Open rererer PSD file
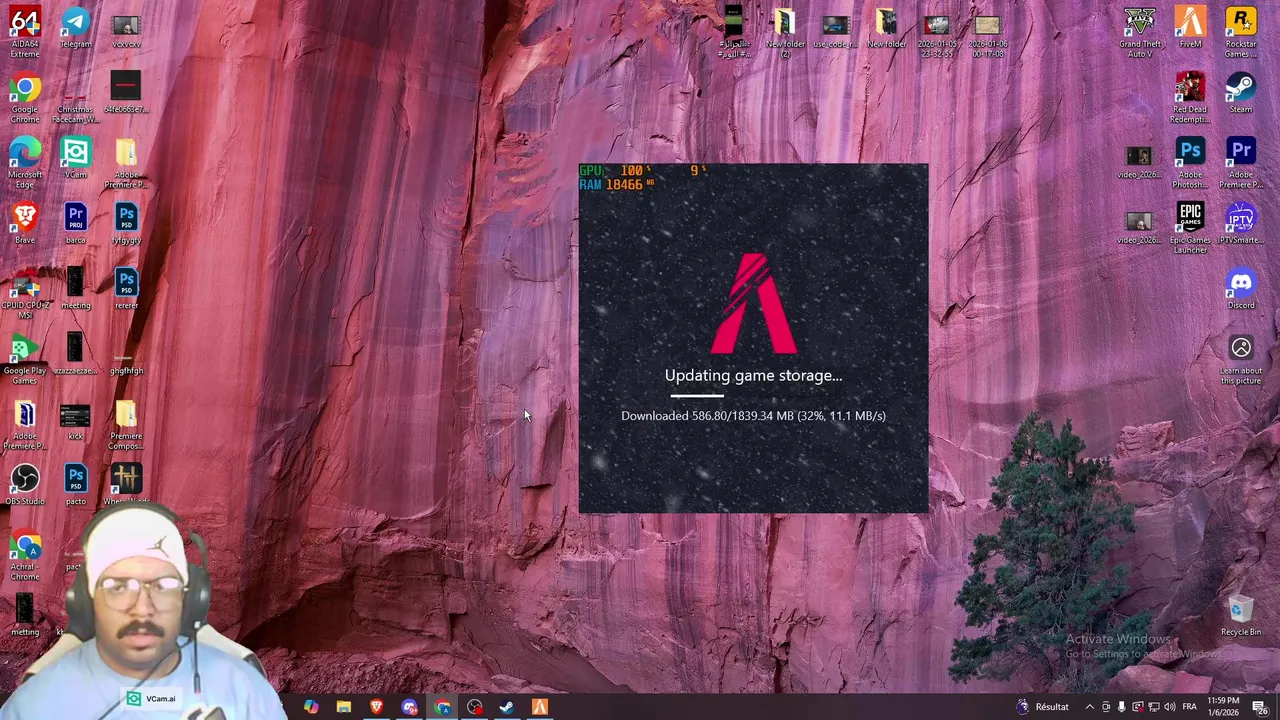The image size is (1280, 720). [126, 288]
